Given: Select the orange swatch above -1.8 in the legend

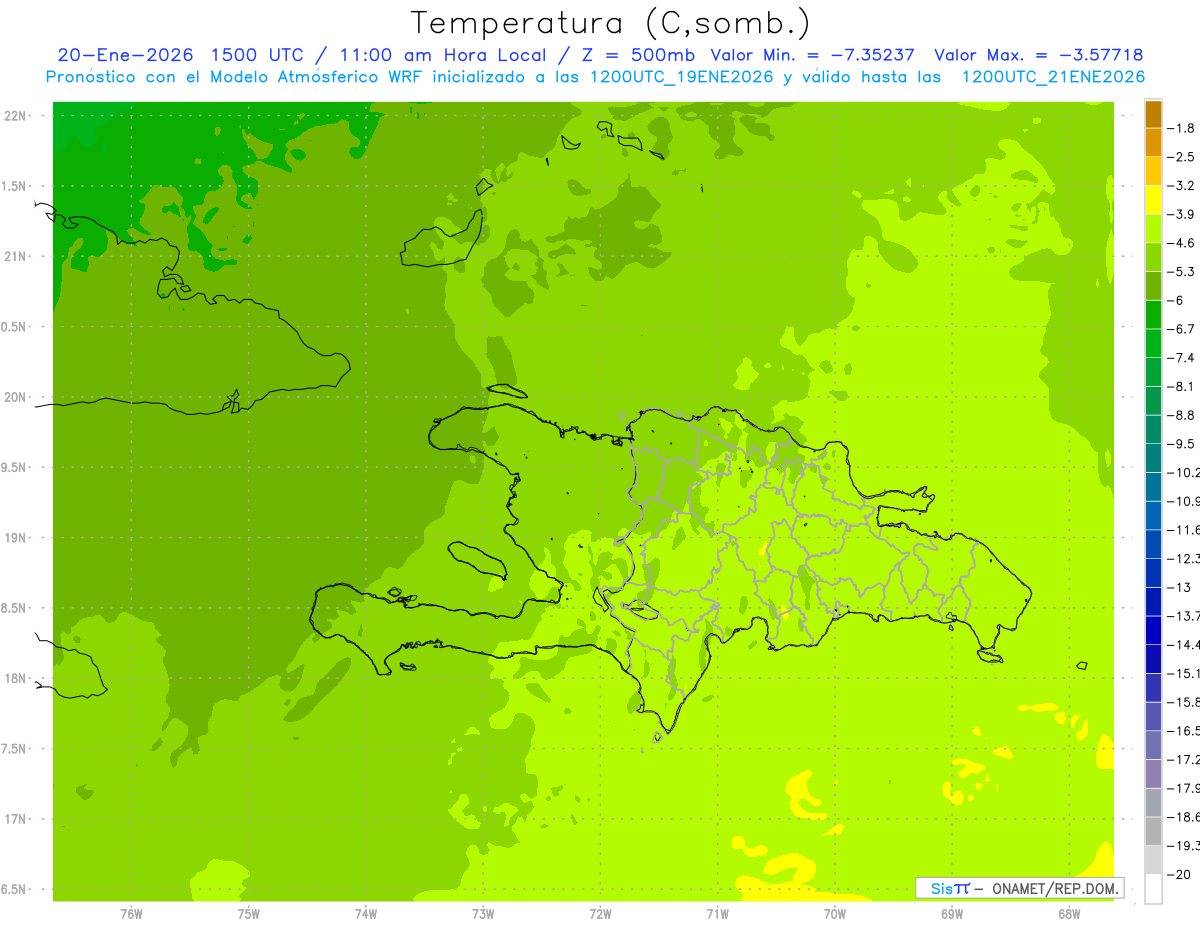Looking at the screenshot, I should point(1153,115).
